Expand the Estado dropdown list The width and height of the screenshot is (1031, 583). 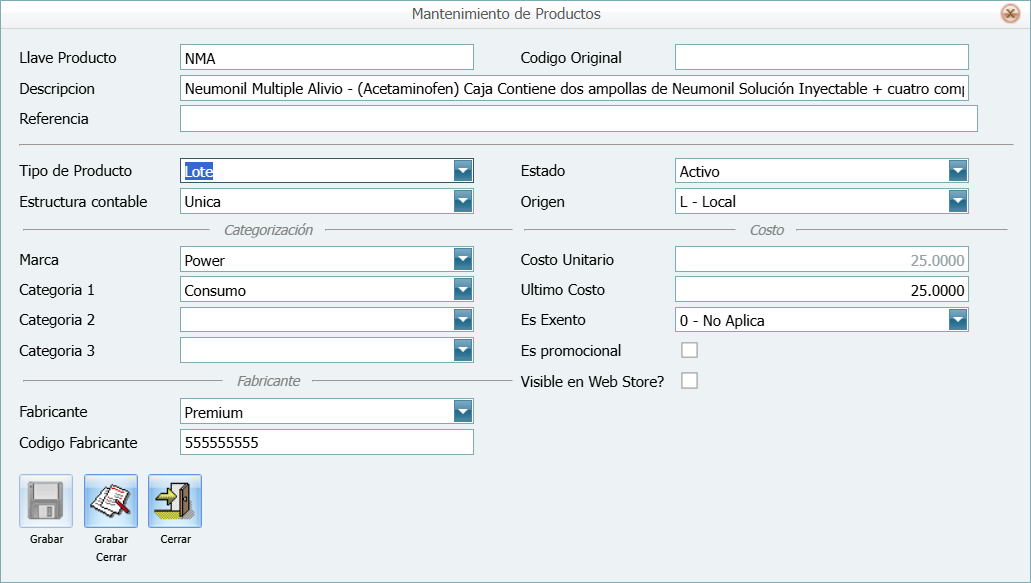[x=958, y=171]
